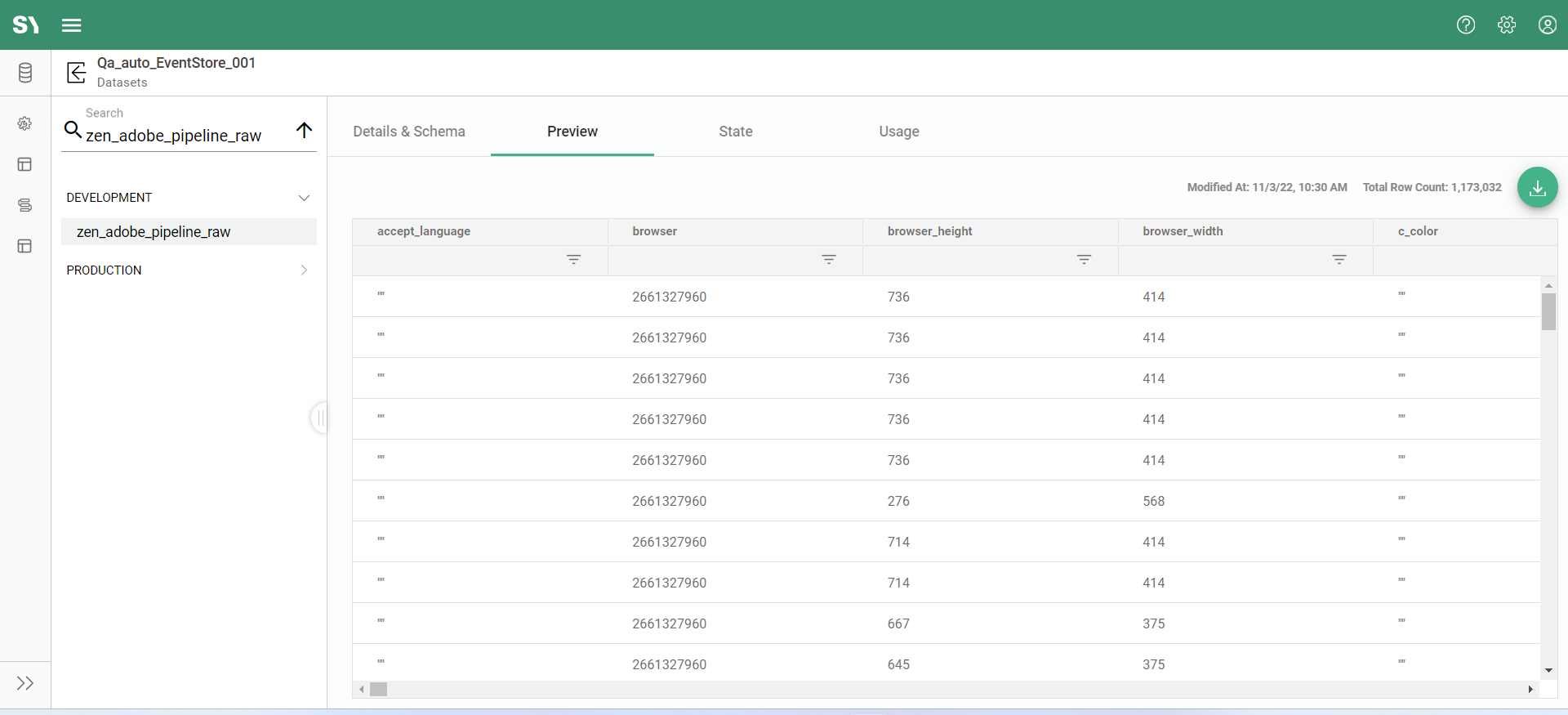Image resolution: width=1568 pixels, height=715 pixels.
Task: Open filter for accept_language column
Action: (573, 260)
